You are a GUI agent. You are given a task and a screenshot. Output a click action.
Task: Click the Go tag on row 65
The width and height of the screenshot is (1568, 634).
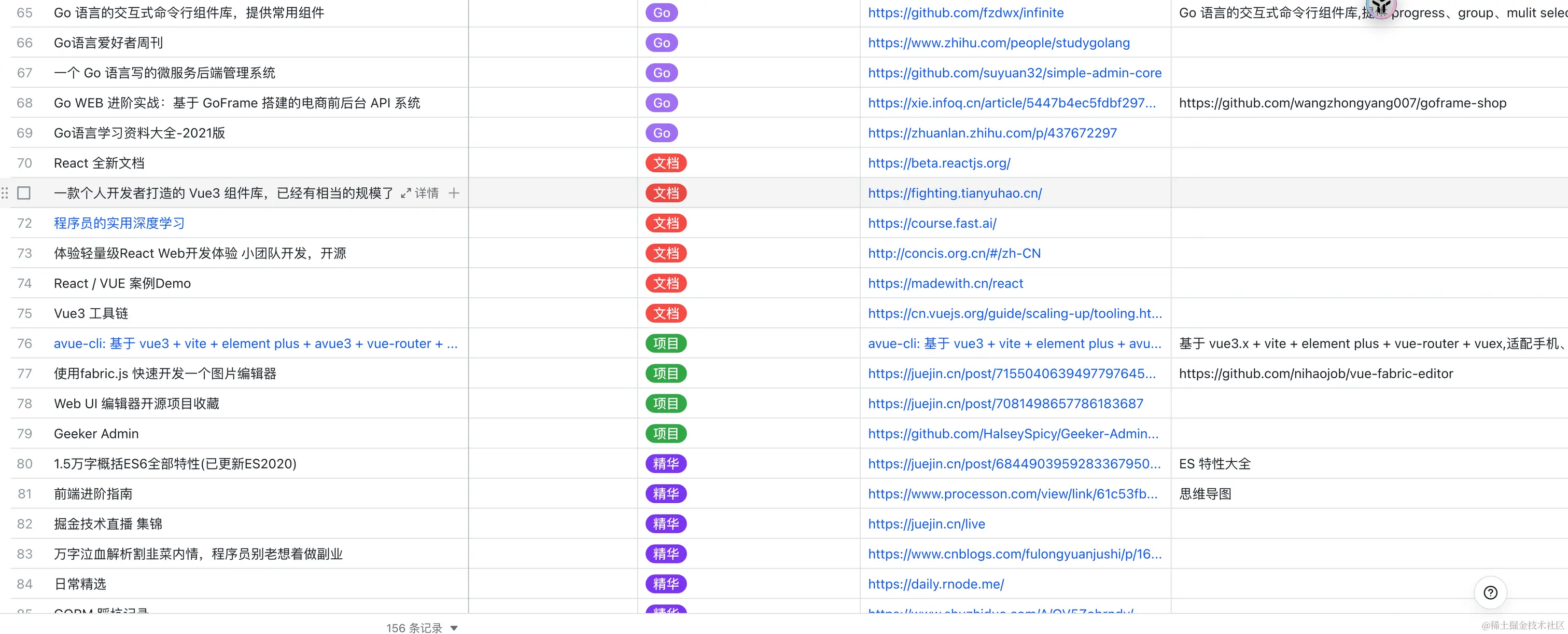click(x=661, y=13)
